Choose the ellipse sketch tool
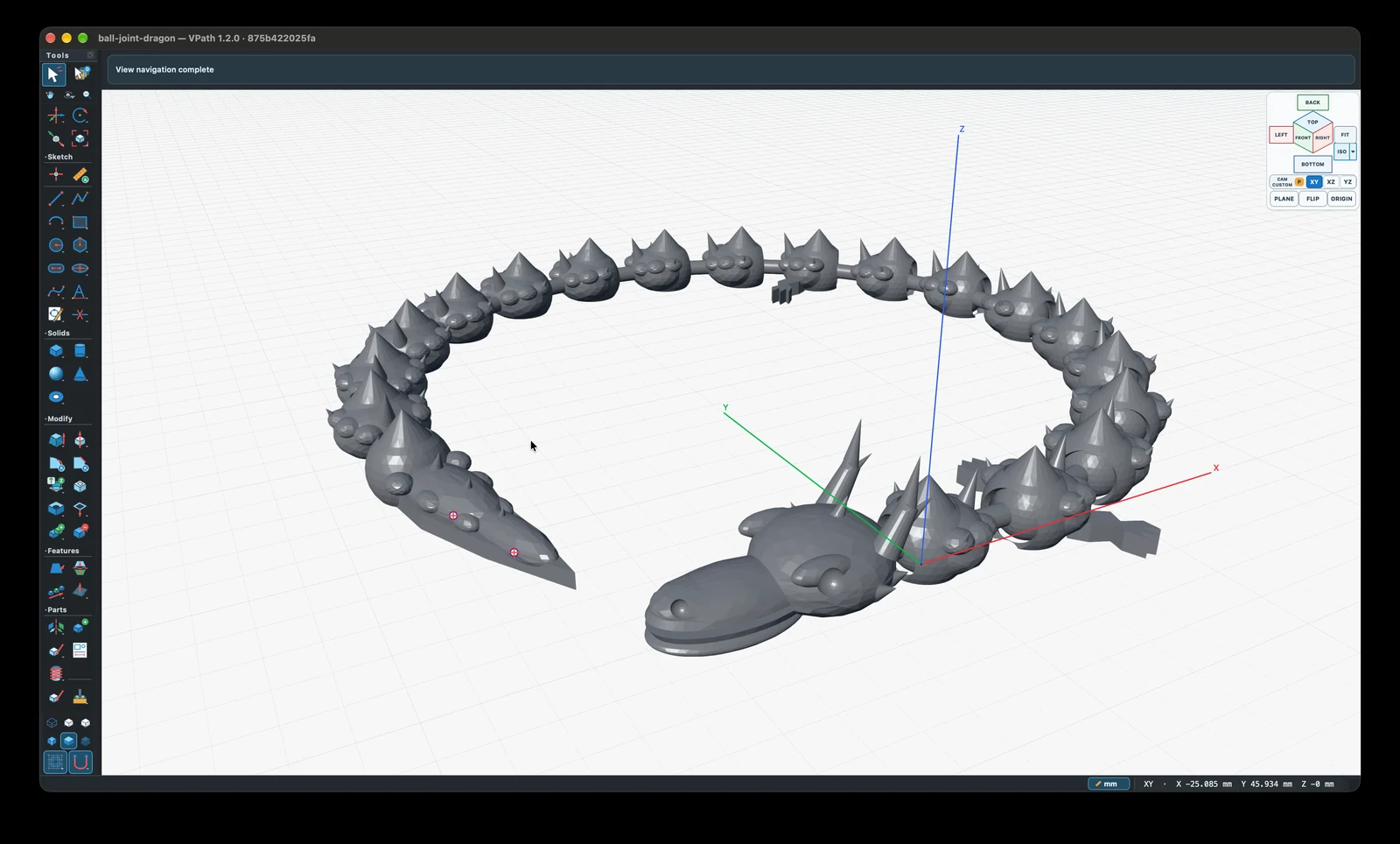Viewport: 1400px width, 844px height. [x=80, y=269]
